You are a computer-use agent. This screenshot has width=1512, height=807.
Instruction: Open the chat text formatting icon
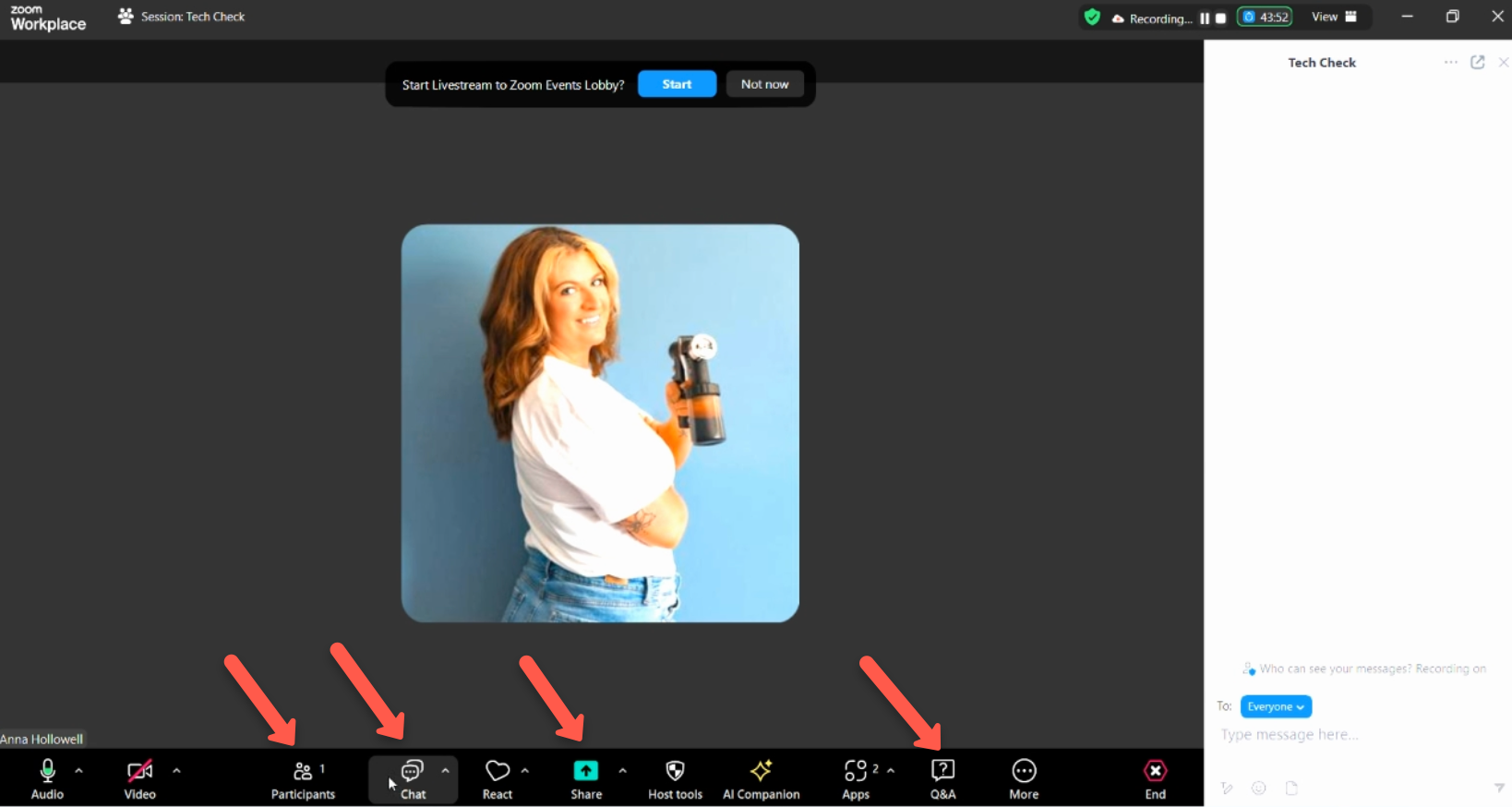[x=1227, y=788]
